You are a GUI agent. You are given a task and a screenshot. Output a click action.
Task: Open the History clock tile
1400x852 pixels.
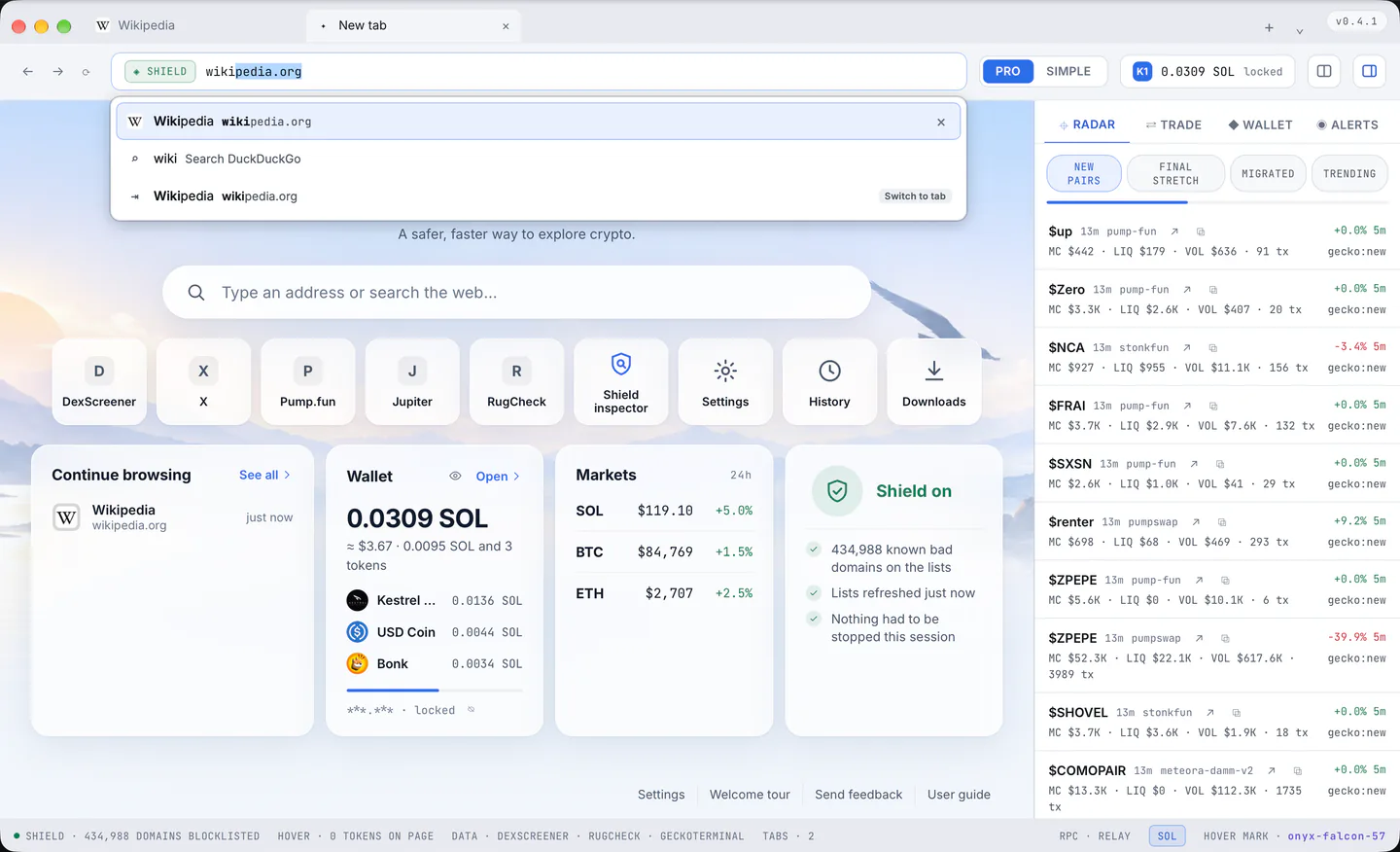click(x=829, y=381)
